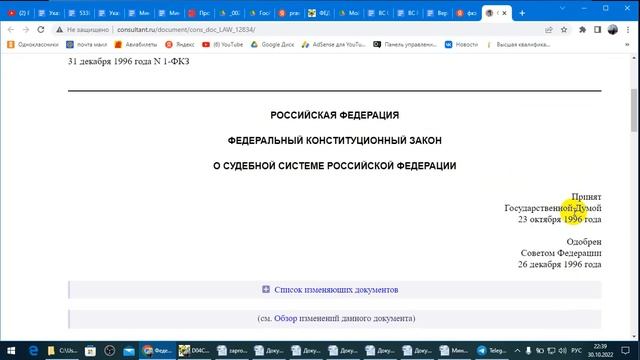Switch the РУС input language
Screen dimensions: 640x360
point(576,351)
